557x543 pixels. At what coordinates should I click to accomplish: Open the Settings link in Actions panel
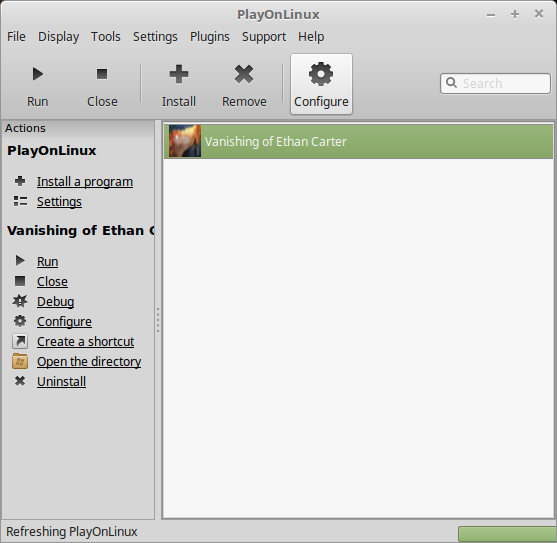click(x=59, y=201)
